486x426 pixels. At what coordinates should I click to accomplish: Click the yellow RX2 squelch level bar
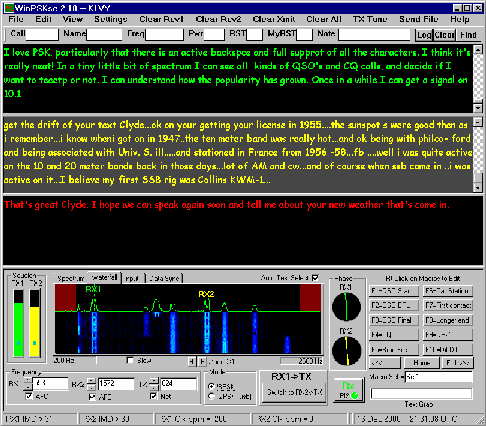pos(35,323)
